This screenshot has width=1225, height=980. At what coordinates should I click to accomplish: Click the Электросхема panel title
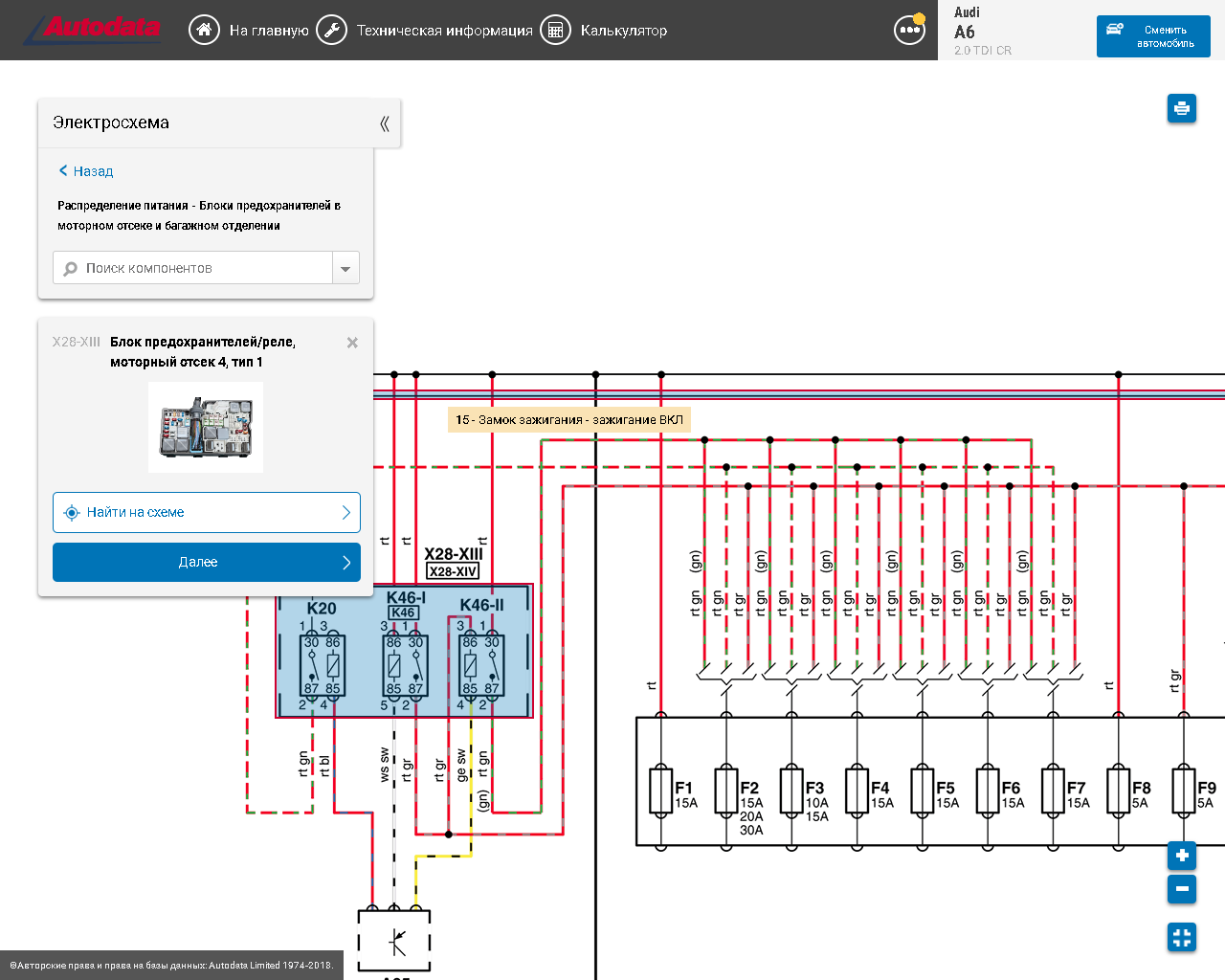tap(111, 123)
